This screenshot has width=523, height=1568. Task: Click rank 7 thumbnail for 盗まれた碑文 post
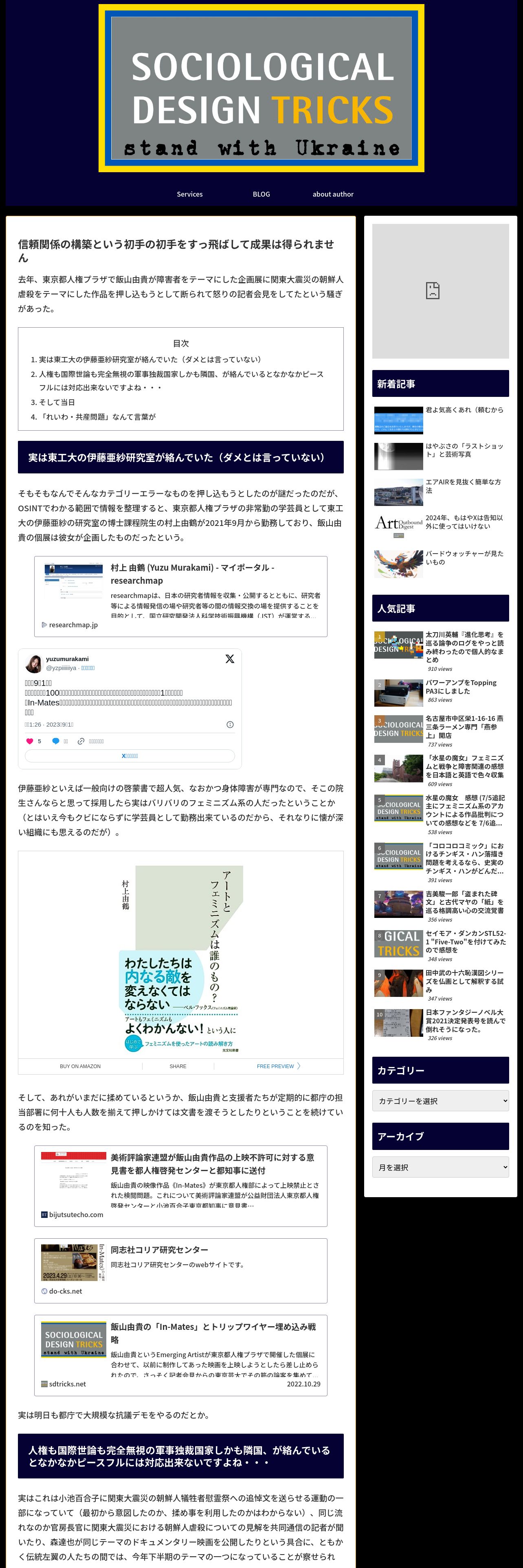[398, 904]
